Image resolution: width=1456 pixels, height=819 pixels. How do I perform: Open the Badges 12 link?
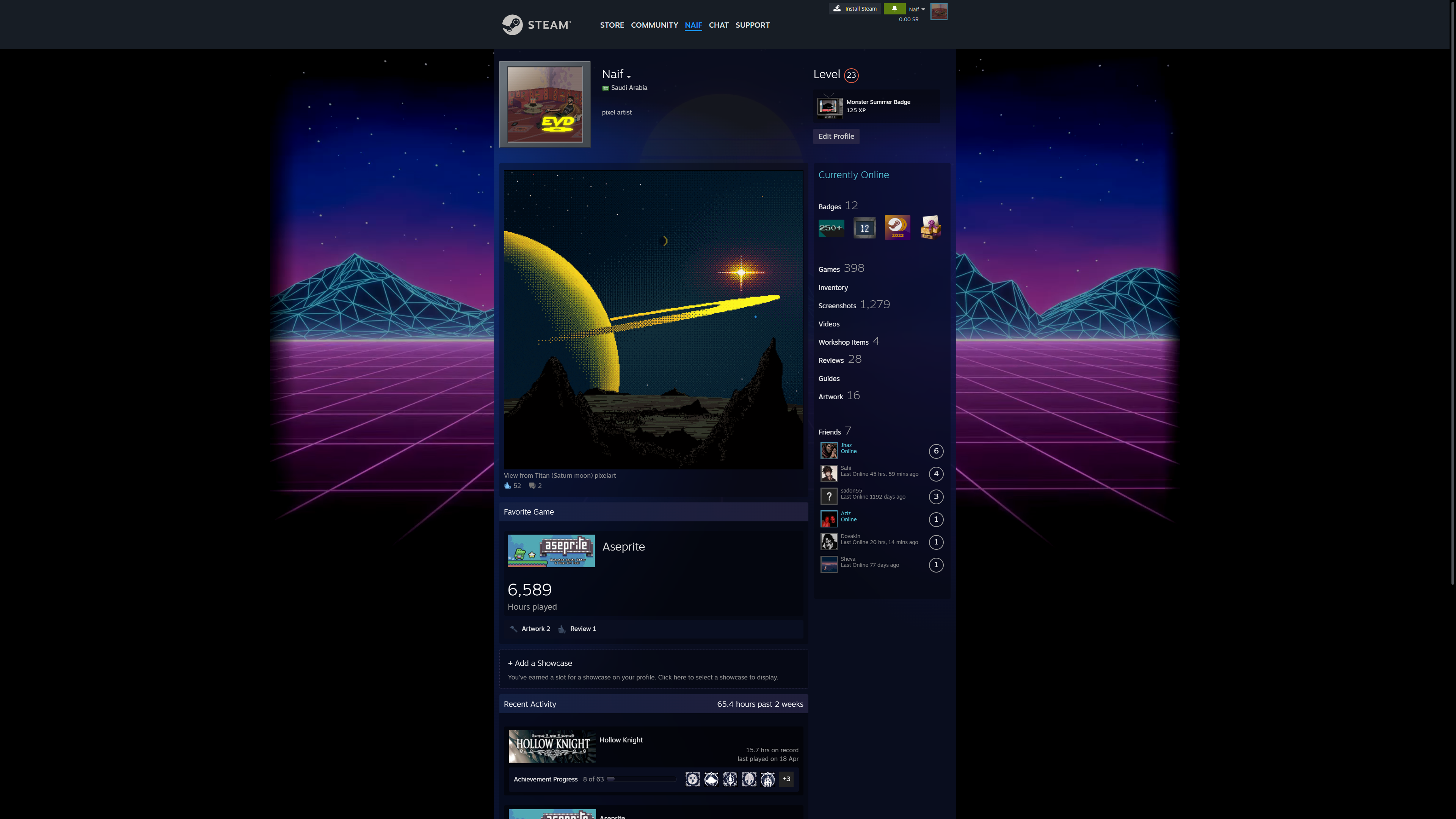coord(838,206)
